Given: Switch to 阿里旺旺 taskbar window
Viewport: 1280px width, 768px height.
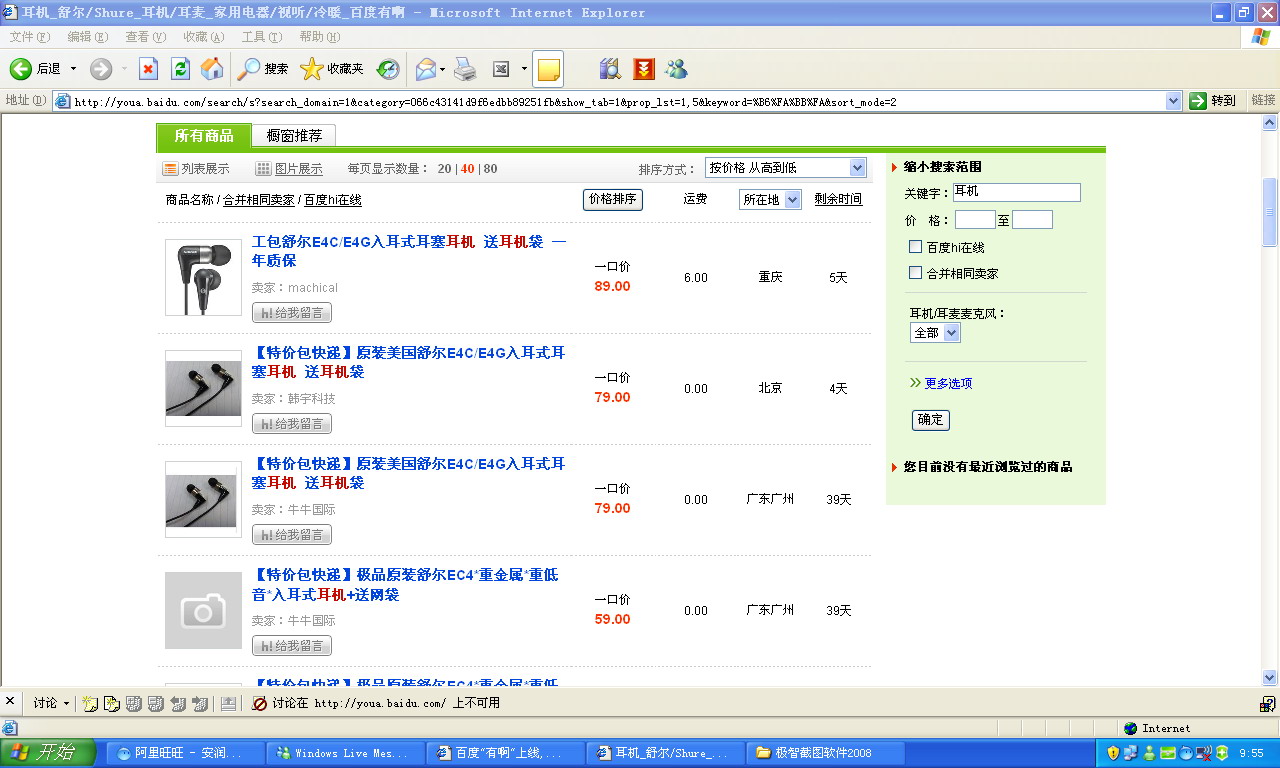Looking at the screenshot, I should 186,753.
